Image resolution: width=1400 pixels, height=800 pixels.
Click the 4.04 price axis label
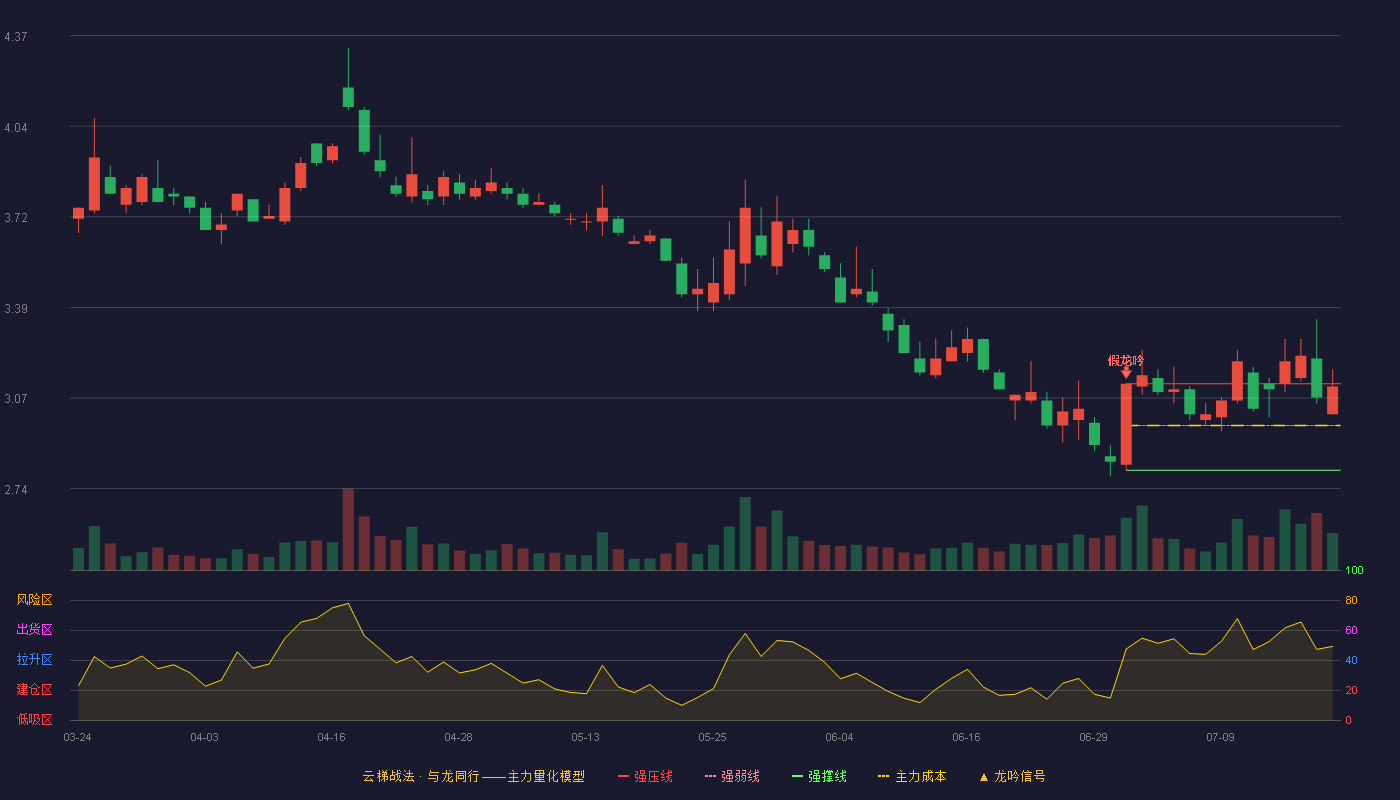[16, 128]
